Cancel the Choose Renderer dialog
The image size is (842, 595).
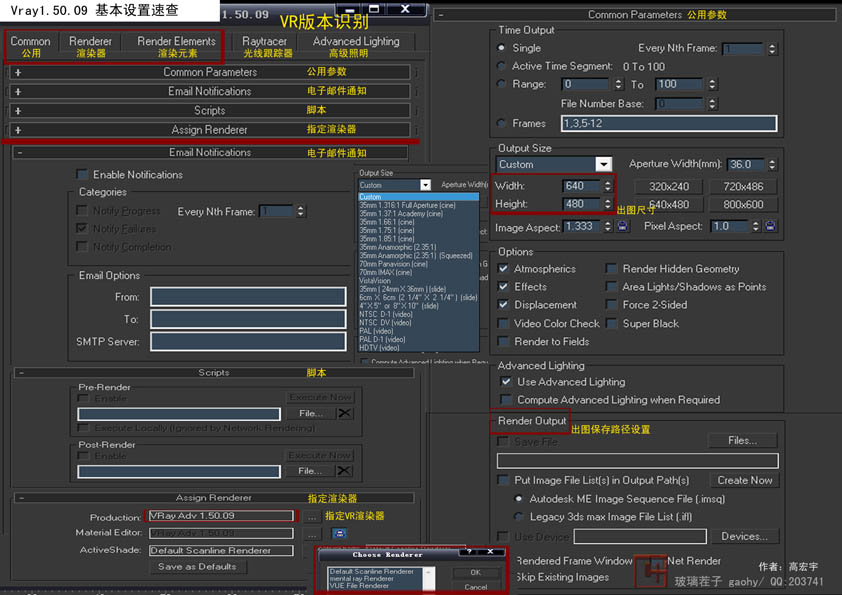pos(475,587)
